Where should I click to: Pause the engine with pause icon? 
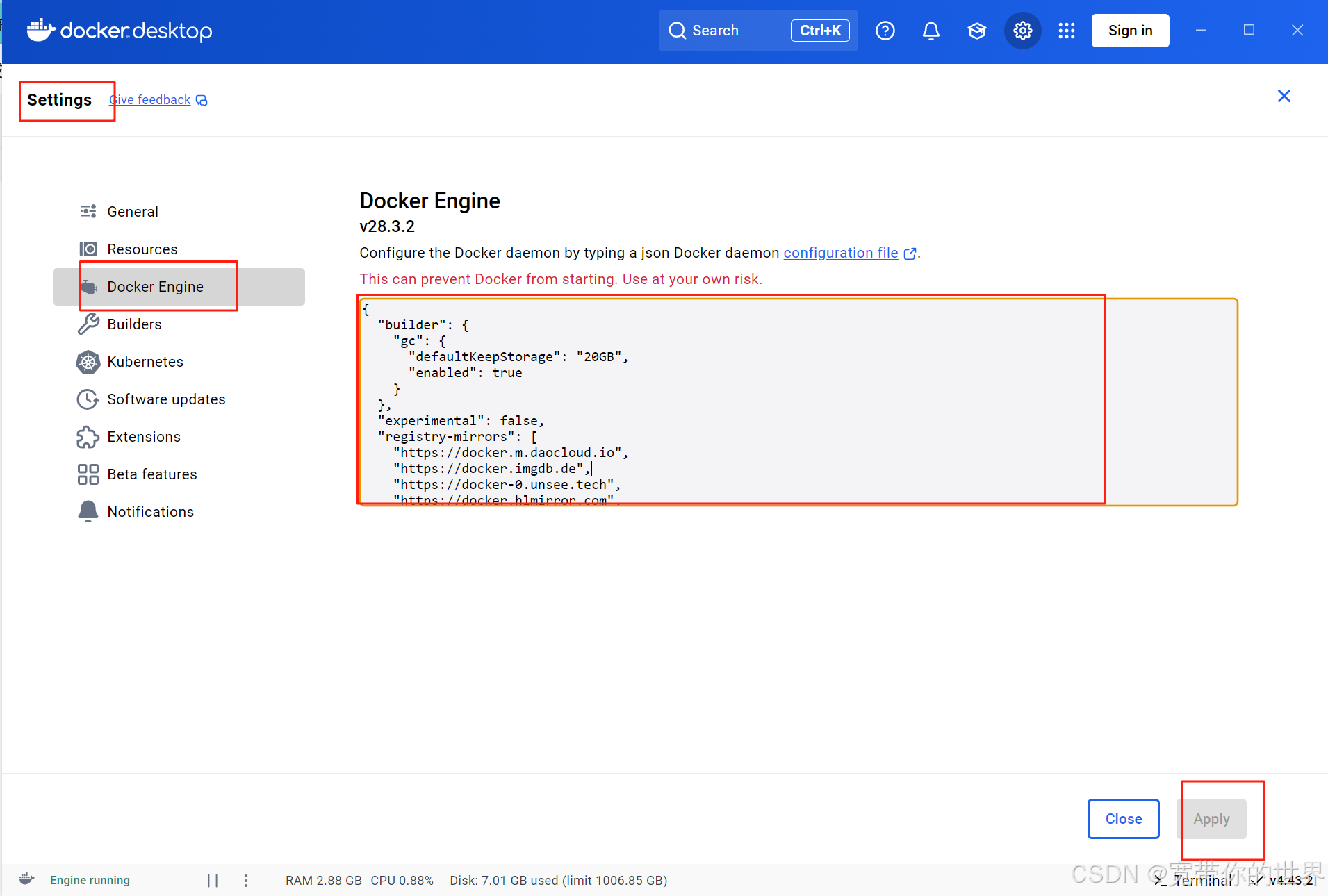(x=213, y=880)
